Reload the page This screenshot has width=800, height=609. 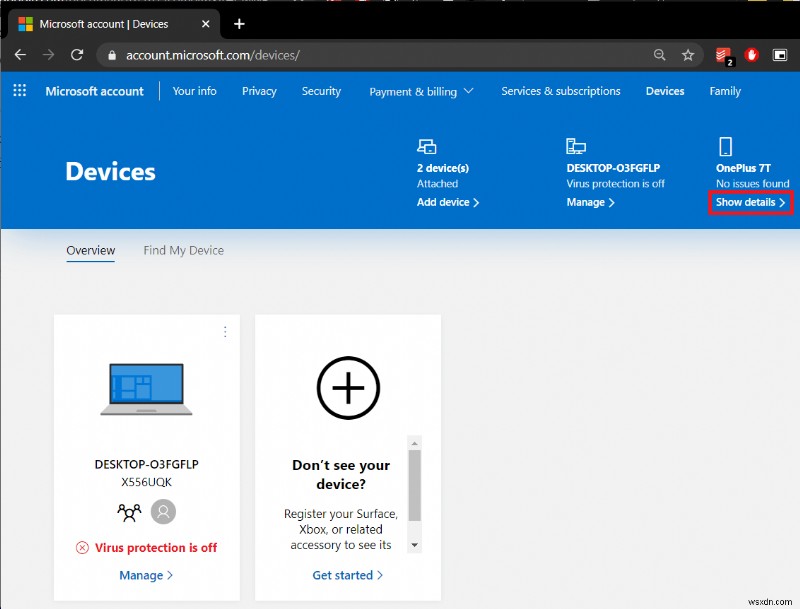(x=77, y=56)
